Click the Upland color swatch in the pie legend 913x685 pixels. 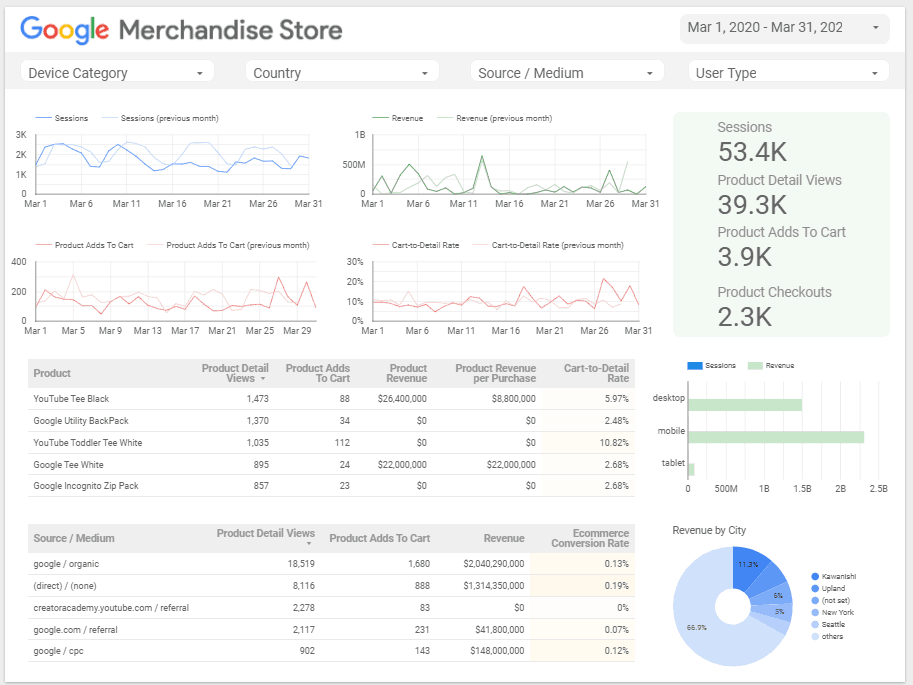pyautogui.click(x=814, y=588)
